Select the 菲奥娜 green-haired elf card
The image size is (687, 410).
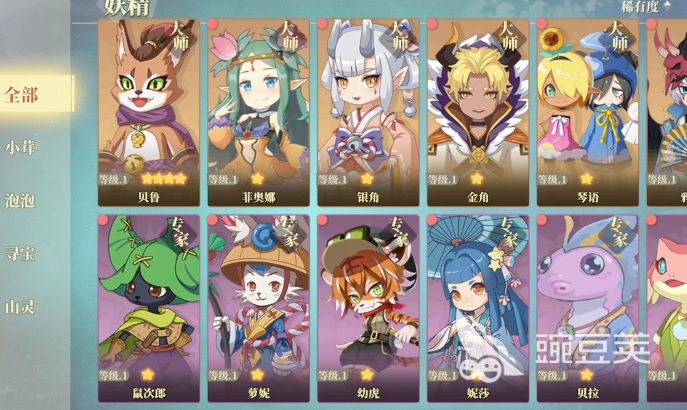click(259, 113)
